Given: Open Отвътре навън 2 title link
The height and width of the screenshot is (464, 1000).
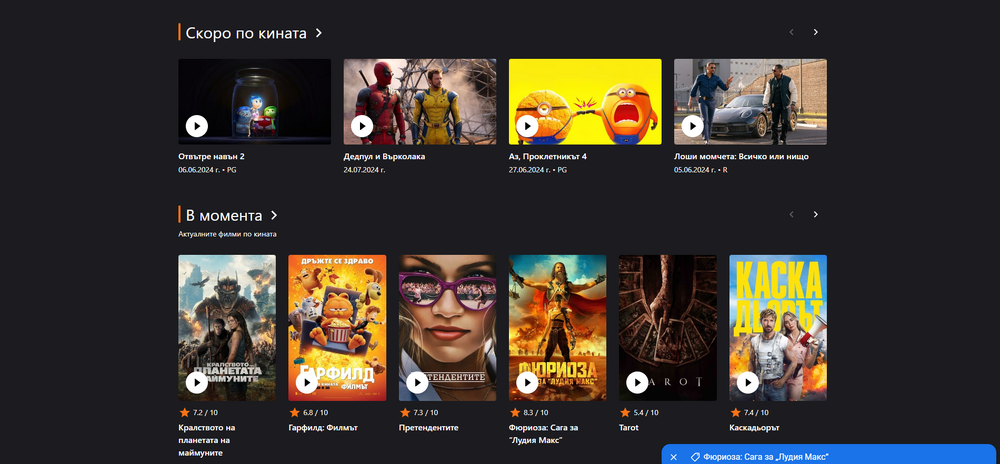Looking at the screenshot, I should (x=211, y=156).
